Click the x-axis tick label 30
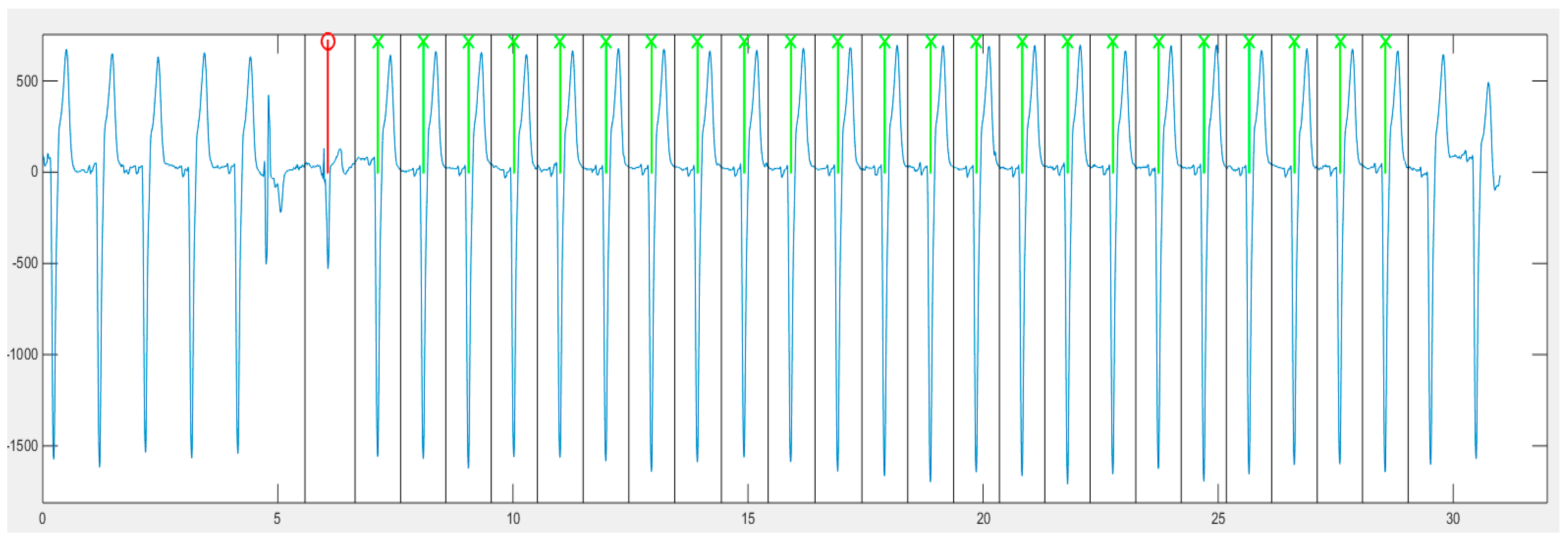The image size is (1568, 540). coord(1453,519)
